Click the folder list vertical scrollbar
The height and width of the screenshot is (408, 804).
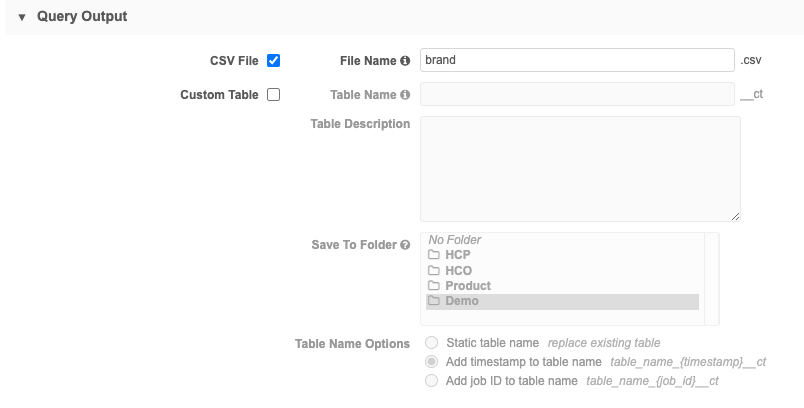point(711,278)
